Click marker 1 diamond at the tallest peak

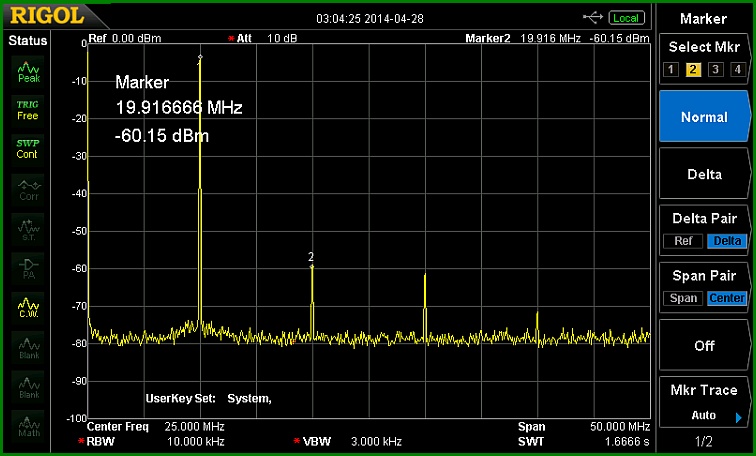pos(200,57)
